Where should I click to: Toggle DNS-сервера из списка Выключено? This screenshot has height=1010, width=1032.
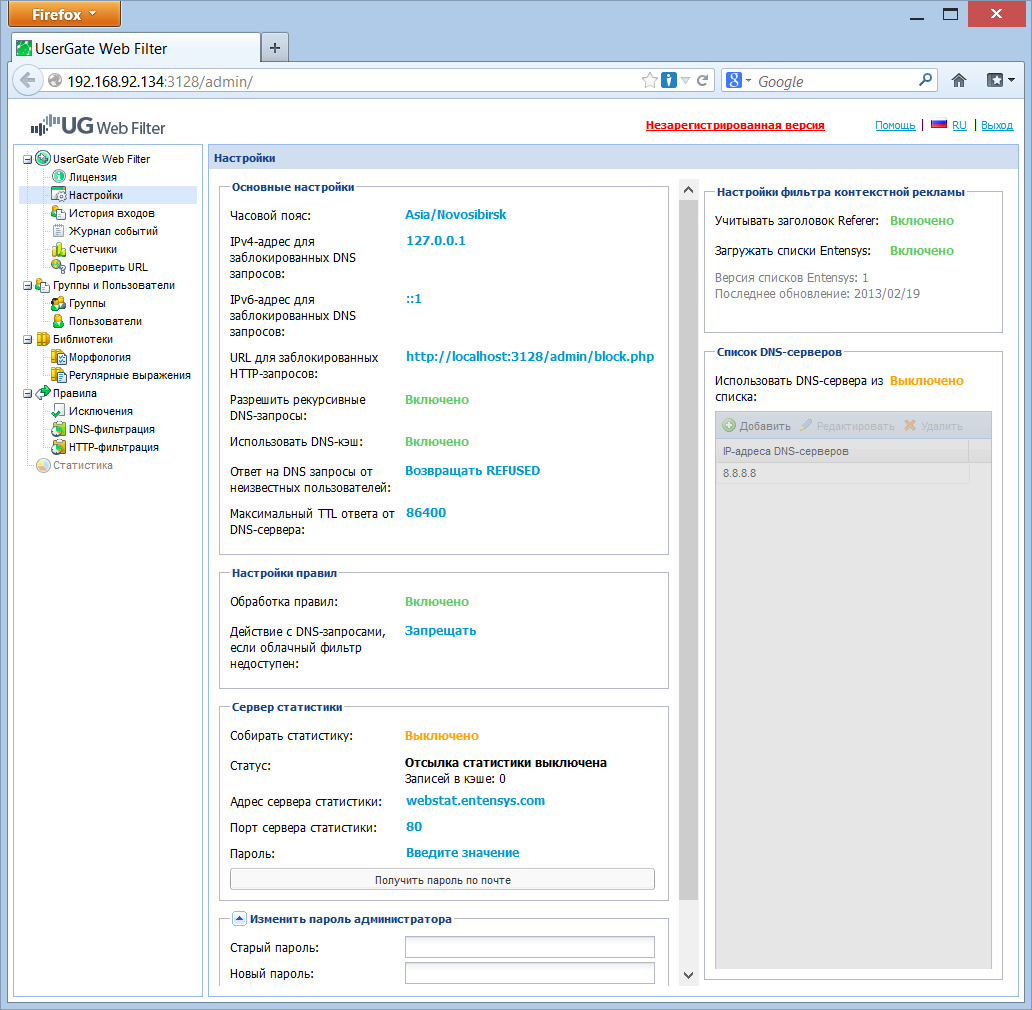[927, 380]
